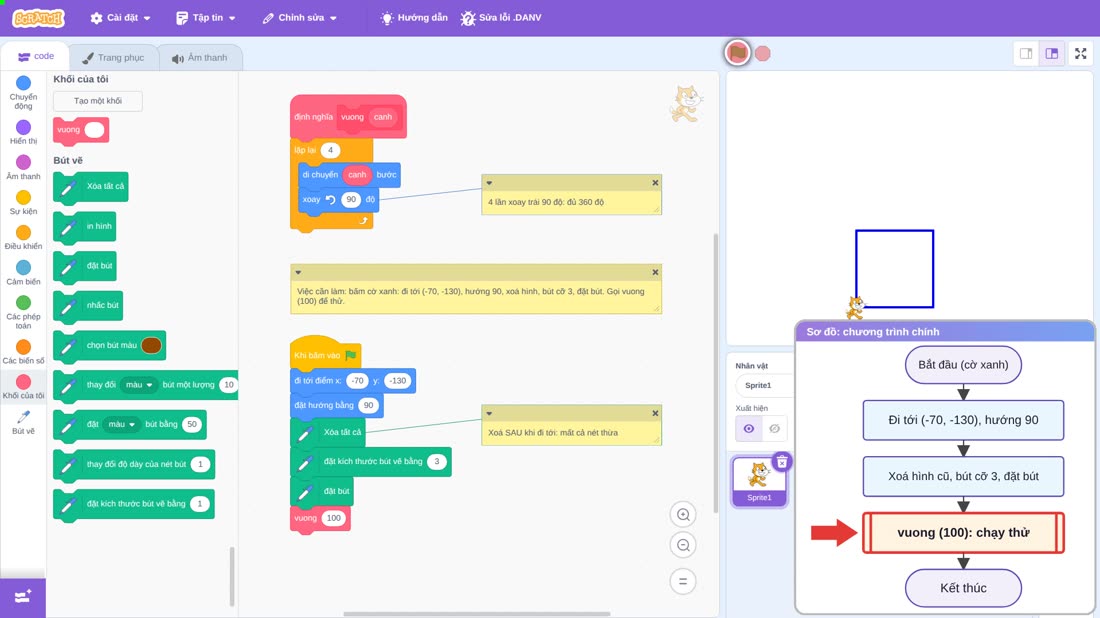Image resolution: width=1100 pixels, height=618 pixels.
Task: Pick the brown pen color swatch
Action: pyautogui.click(x=151, y=345)
